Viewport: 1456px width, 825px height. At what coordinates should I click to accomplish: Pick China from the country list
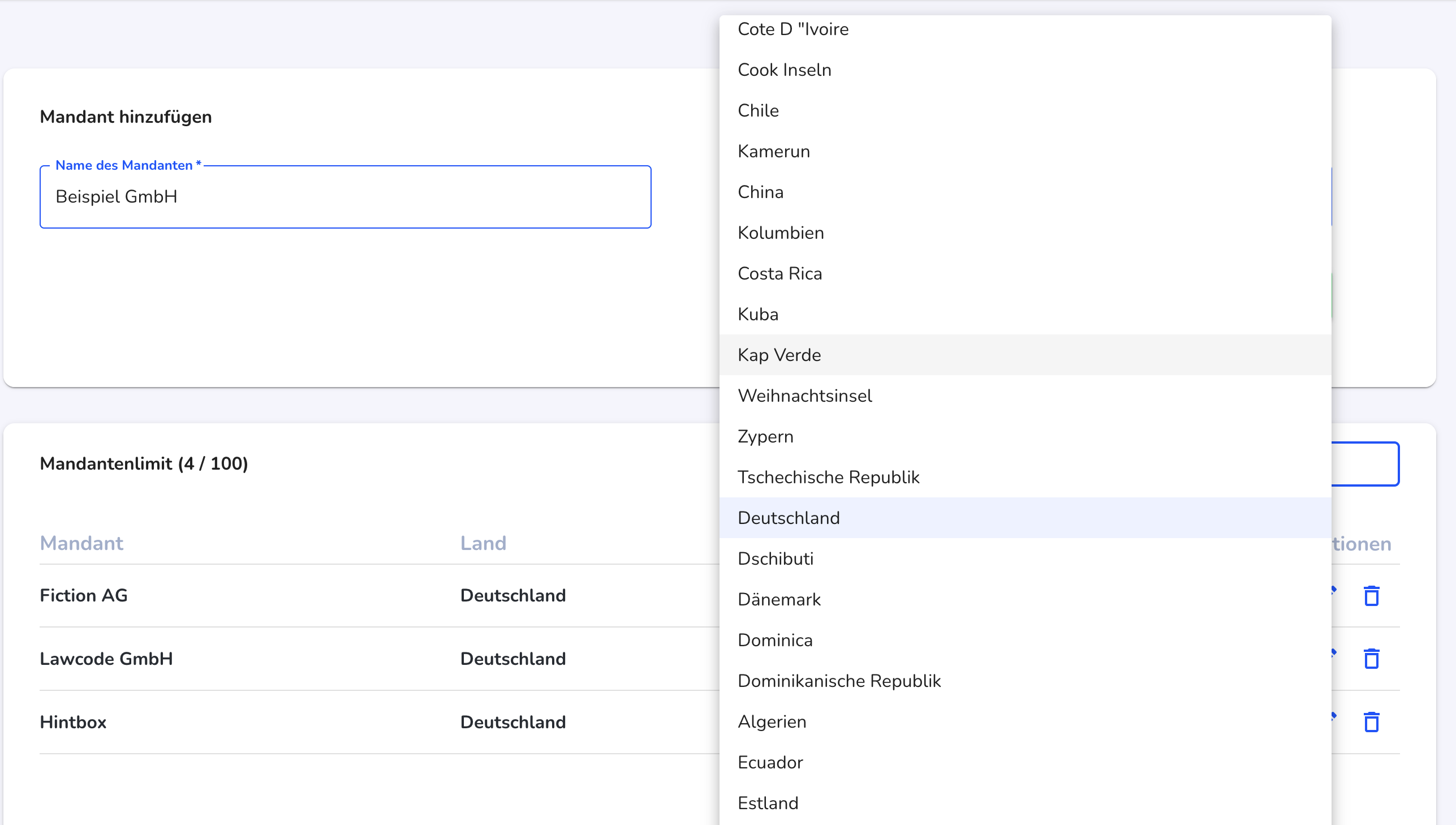pos(1025,192)
